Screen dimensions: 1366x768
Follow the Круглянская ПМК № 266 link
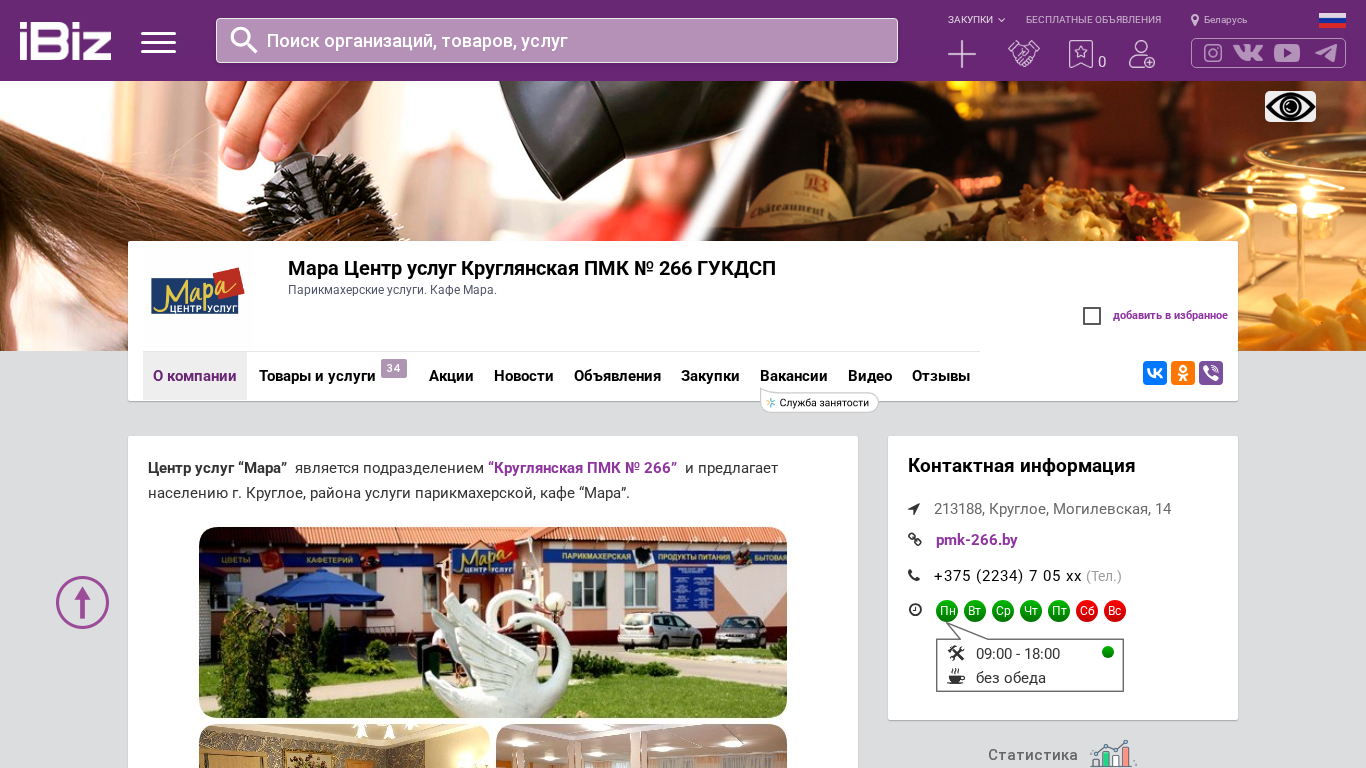[x=583, y=468]
